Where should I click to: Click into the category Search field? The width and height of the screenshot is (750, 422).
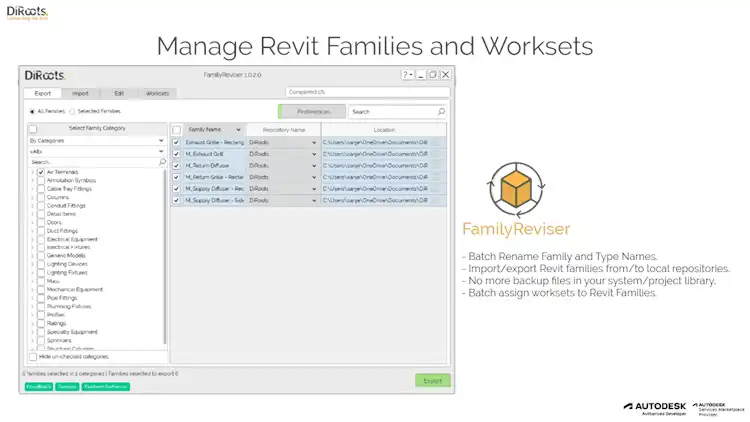(93, 162)
